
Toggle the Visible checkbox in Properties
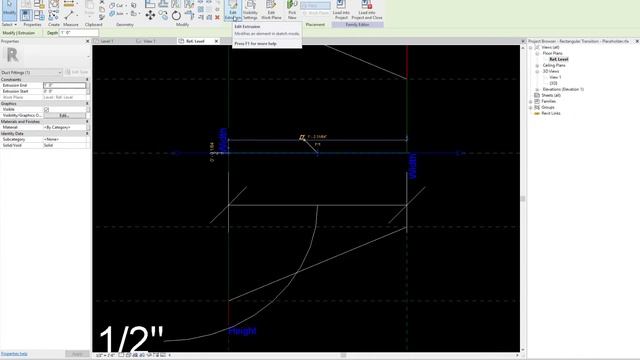click(x=46, y=109)
